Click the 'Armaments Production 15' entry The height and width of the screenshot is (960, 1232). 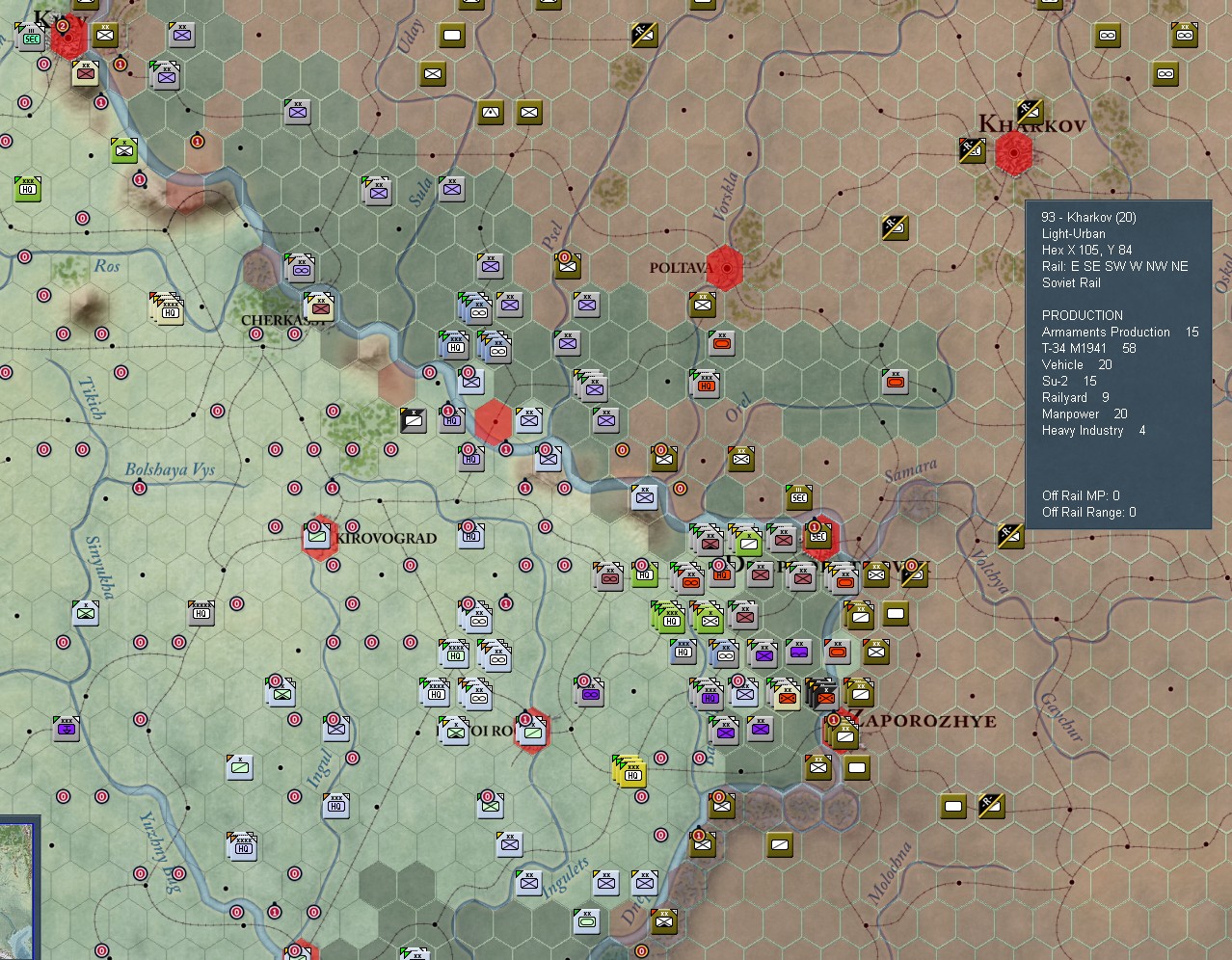(1120, 332)
